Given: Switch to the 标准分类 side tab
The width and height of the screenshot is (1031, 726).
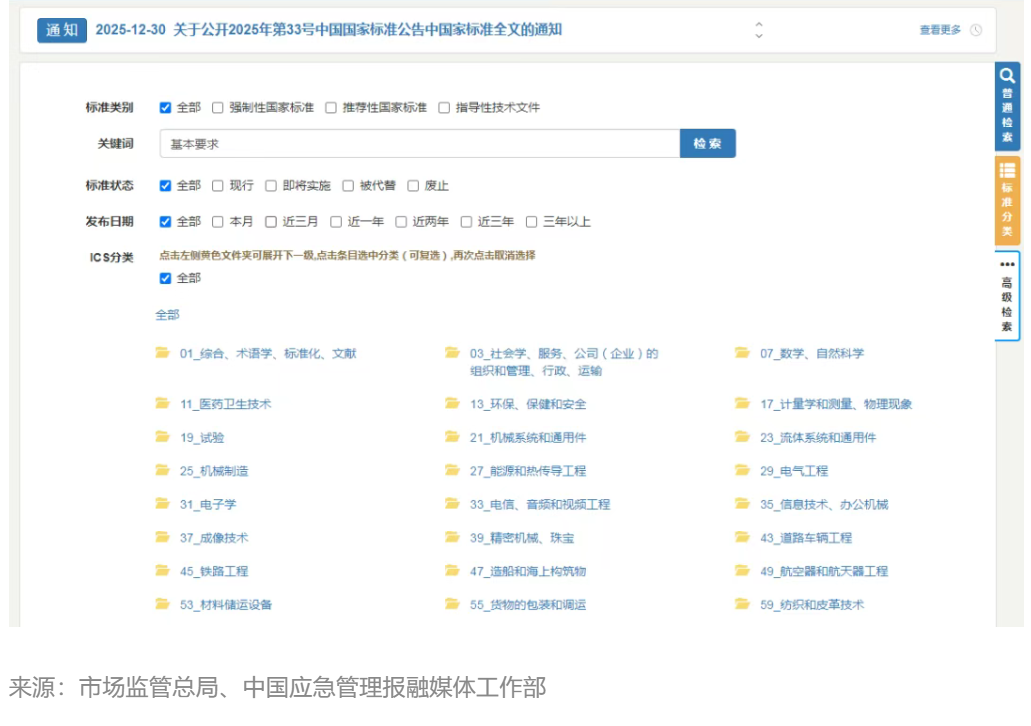Looking at the screenshot, I should click(x=1007, y=202).
